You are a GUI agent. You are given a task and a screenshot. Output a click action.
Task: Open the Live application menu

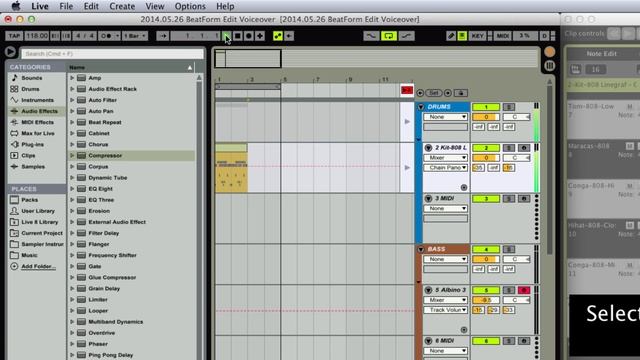[40, 7]
